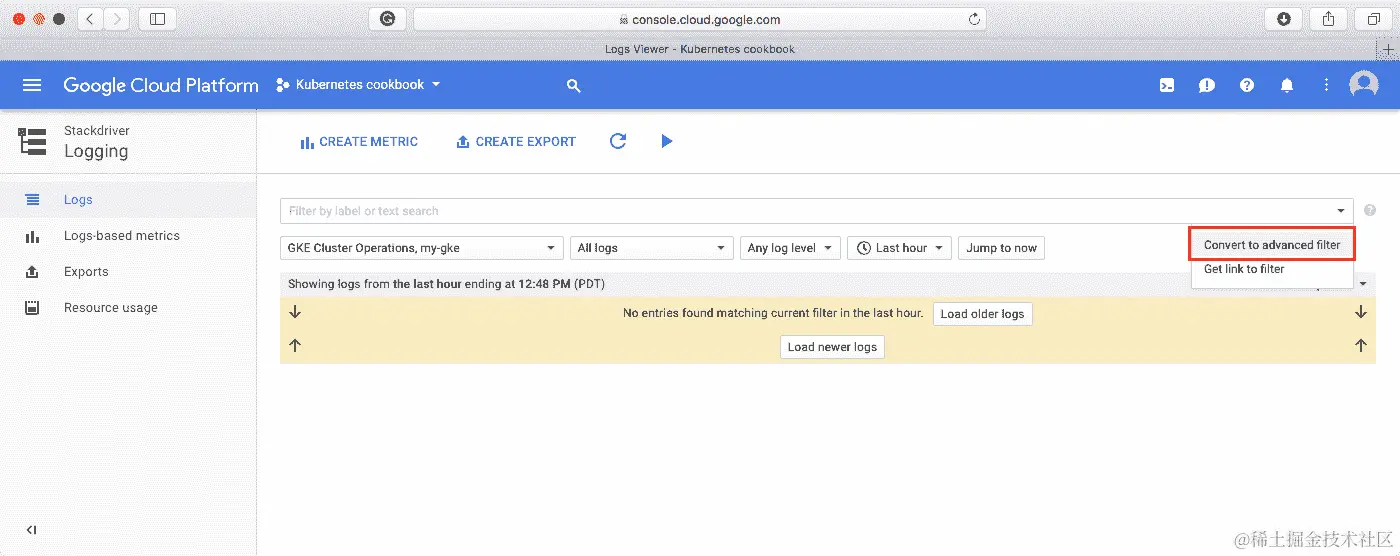1400x556 pixels.
Task: Activate Cloud Shell terminal icon
Action: click(x=1167, y=85)
